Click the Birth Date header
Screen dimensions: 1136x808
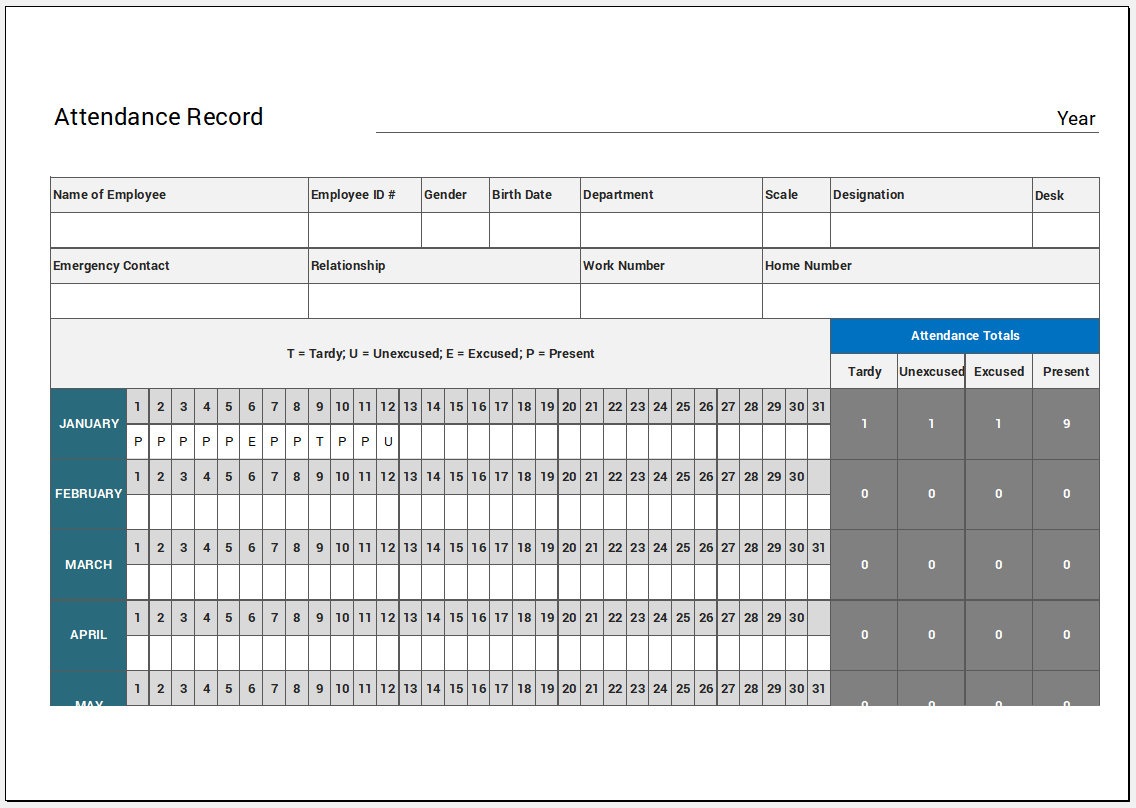click(535, 195)
